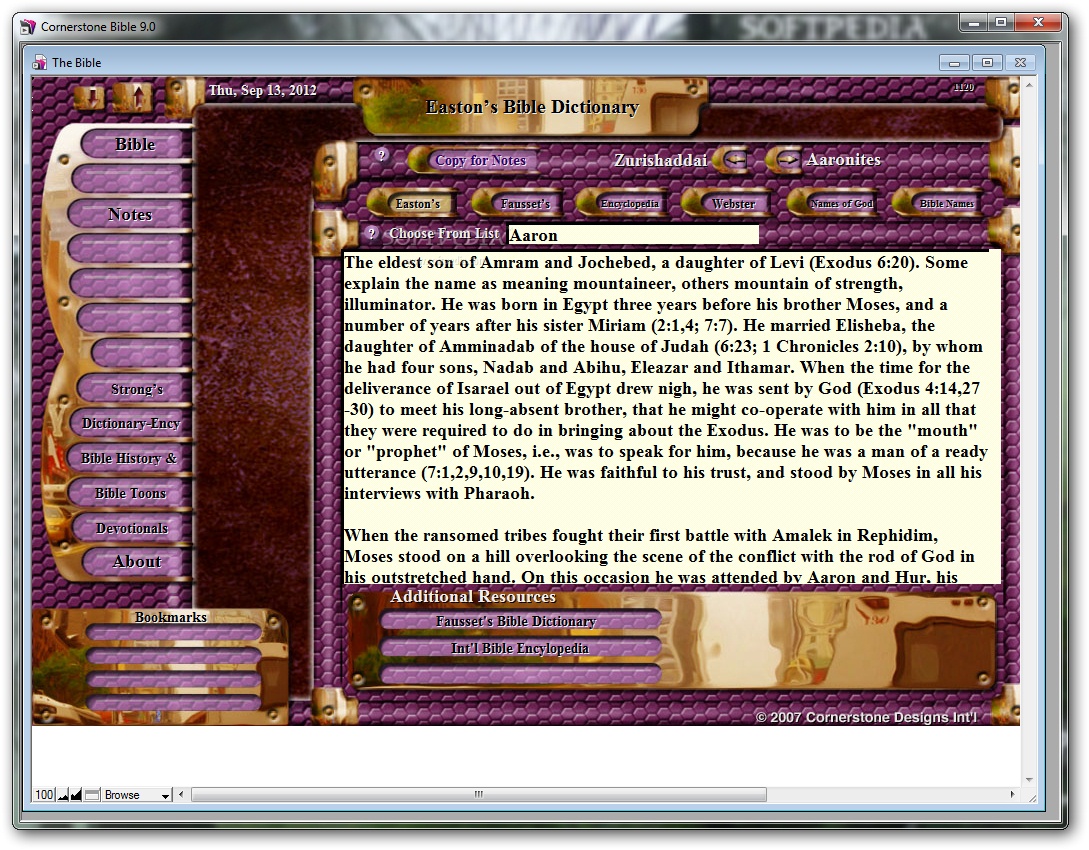Viewport: 1089px width, 850px height.
Task: Click the Bookmarks heading
Action: coord(171,617)
